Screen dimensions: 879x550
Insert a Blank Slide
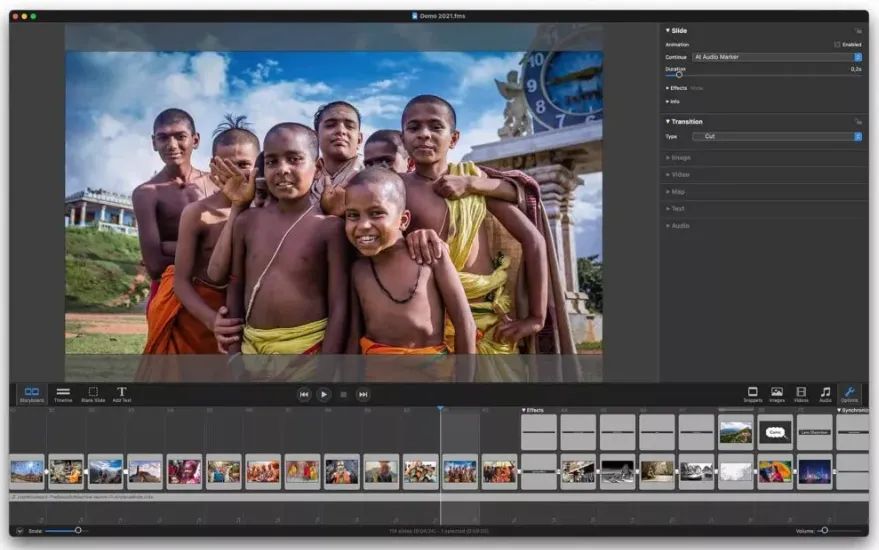click(x=93, y=394)
